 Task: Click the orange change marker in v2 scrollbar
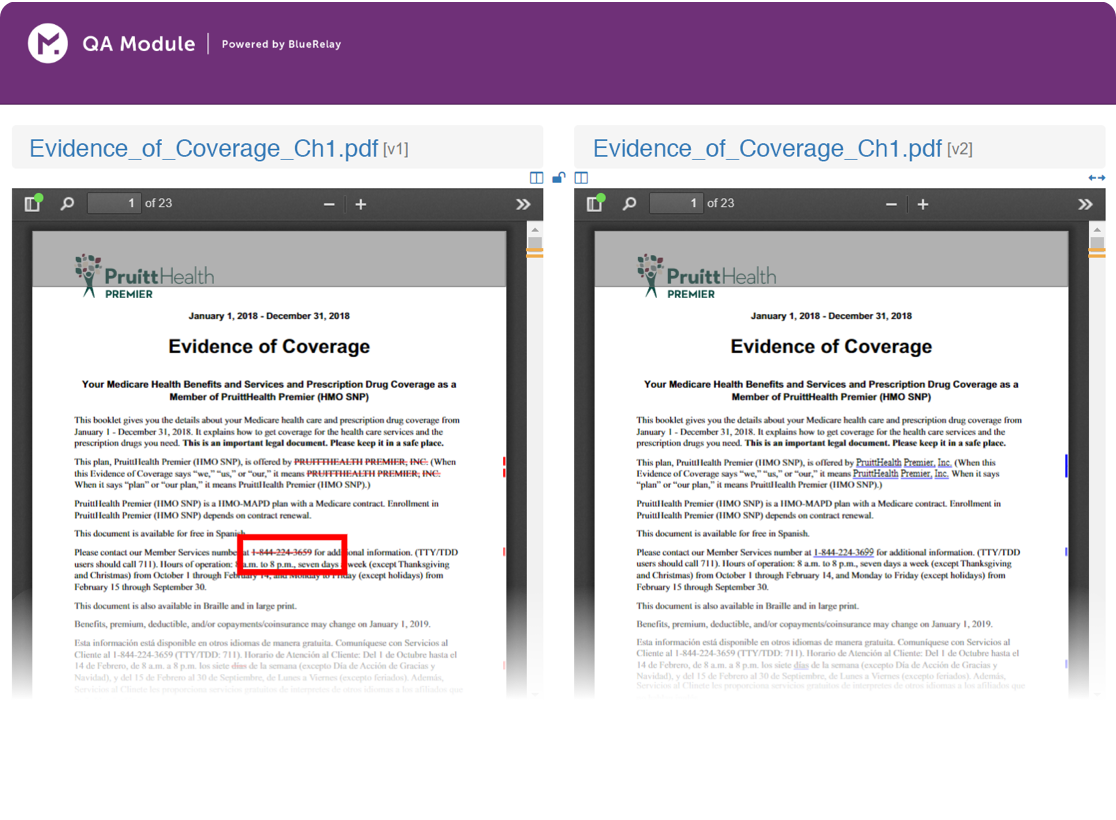pos(1097,253)
